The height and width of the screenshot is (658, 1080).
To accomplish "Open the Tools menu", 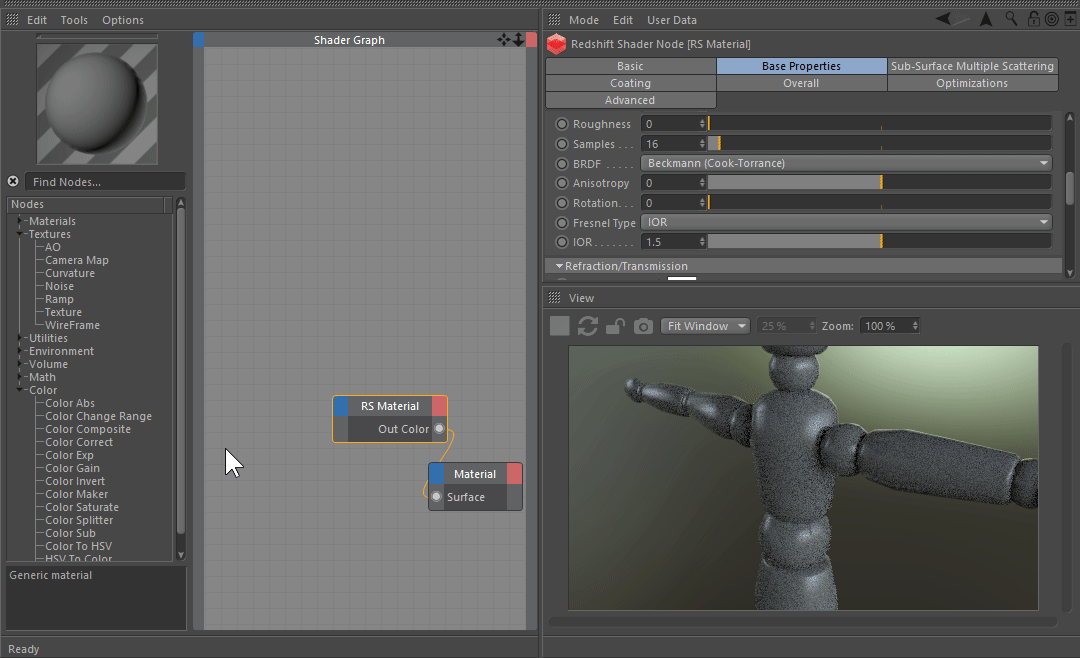I will (x=74, y=20).
